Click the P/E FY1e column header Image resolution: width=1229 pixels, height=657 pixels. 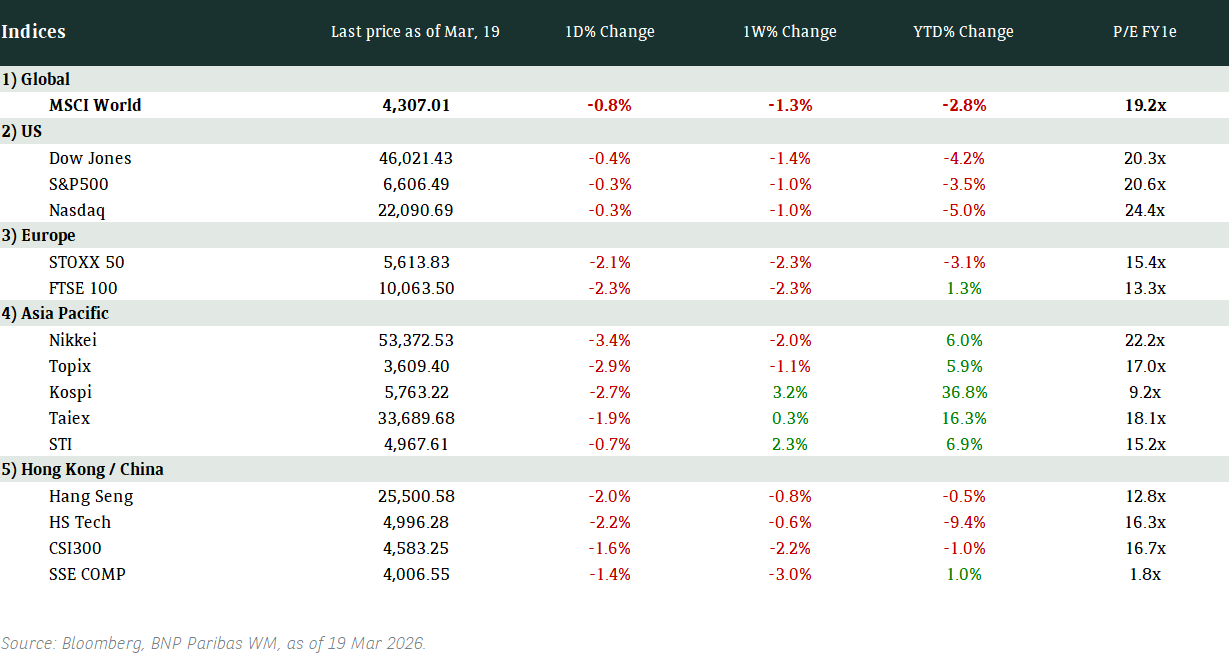1145,32
